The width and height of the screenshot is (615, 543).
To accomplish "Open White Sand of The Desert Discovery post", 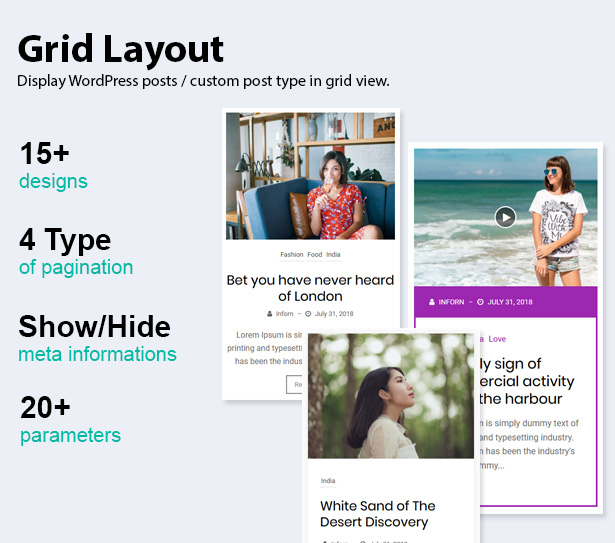I will tap(377, 514).
